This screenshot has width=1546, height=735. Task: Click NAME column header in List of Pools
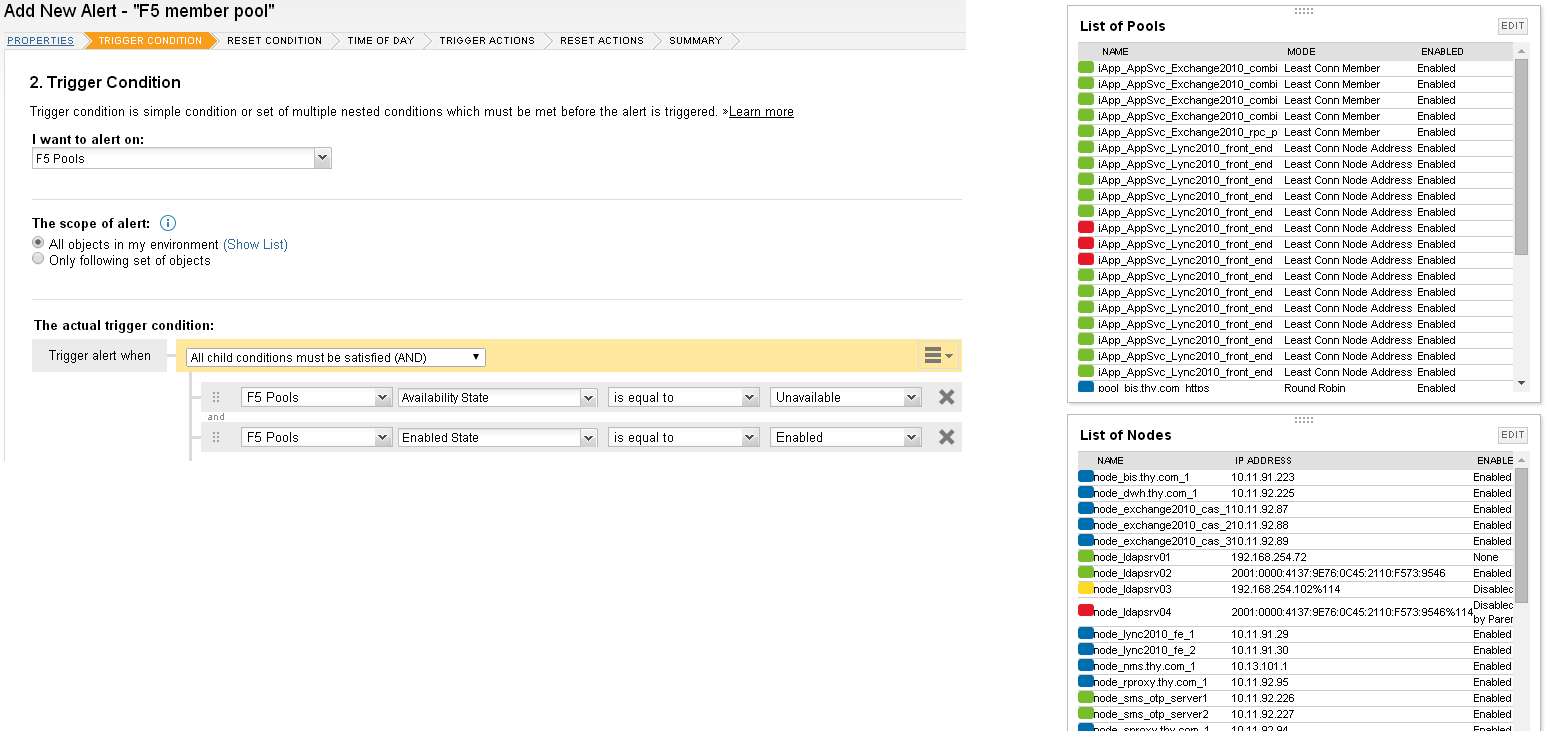pyautogui.click(x=1115, y=51)
